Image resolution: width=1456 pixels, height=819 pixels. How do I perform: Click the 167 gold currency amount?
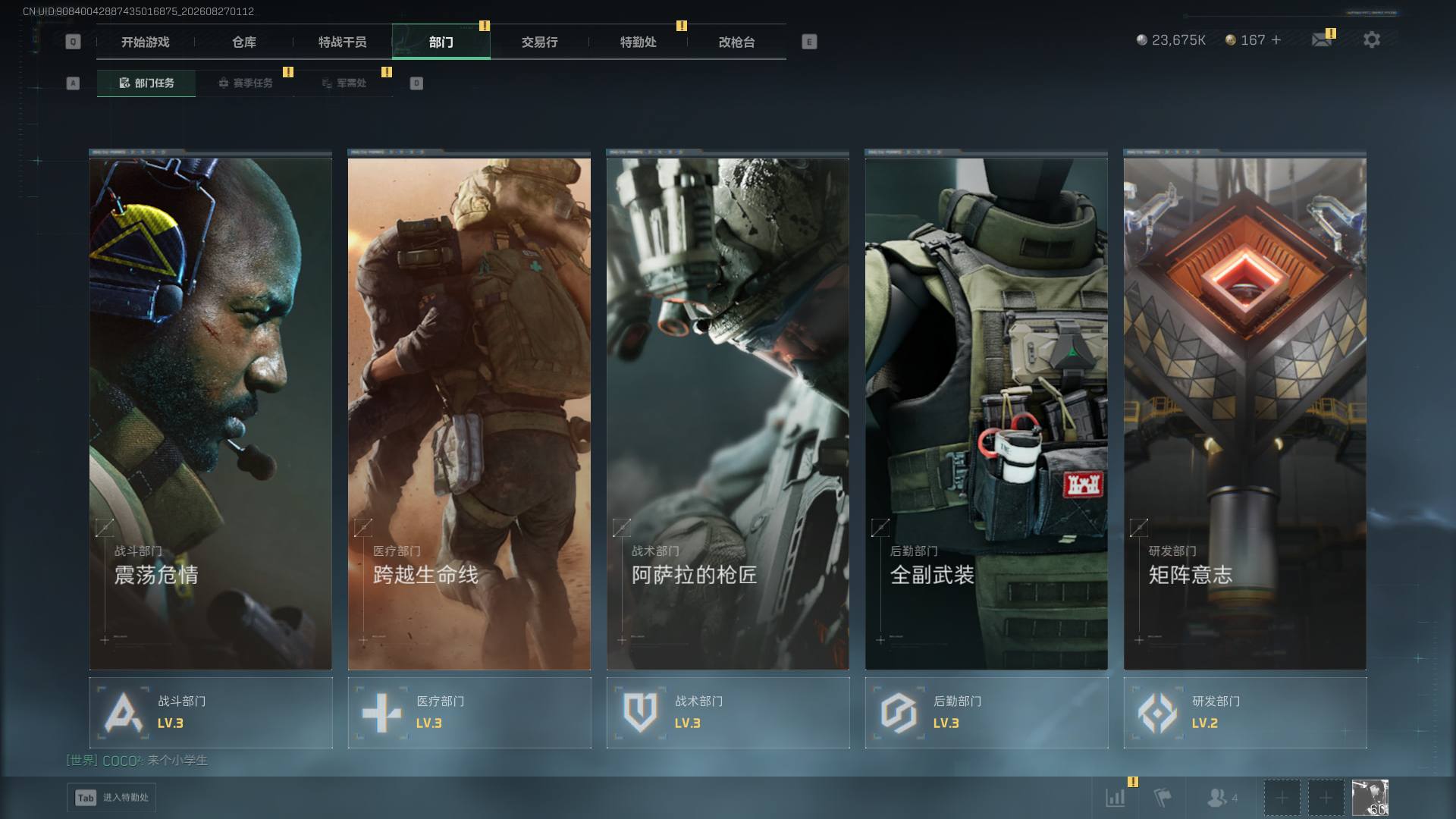pyautogui.click(x=1253, y=39)
